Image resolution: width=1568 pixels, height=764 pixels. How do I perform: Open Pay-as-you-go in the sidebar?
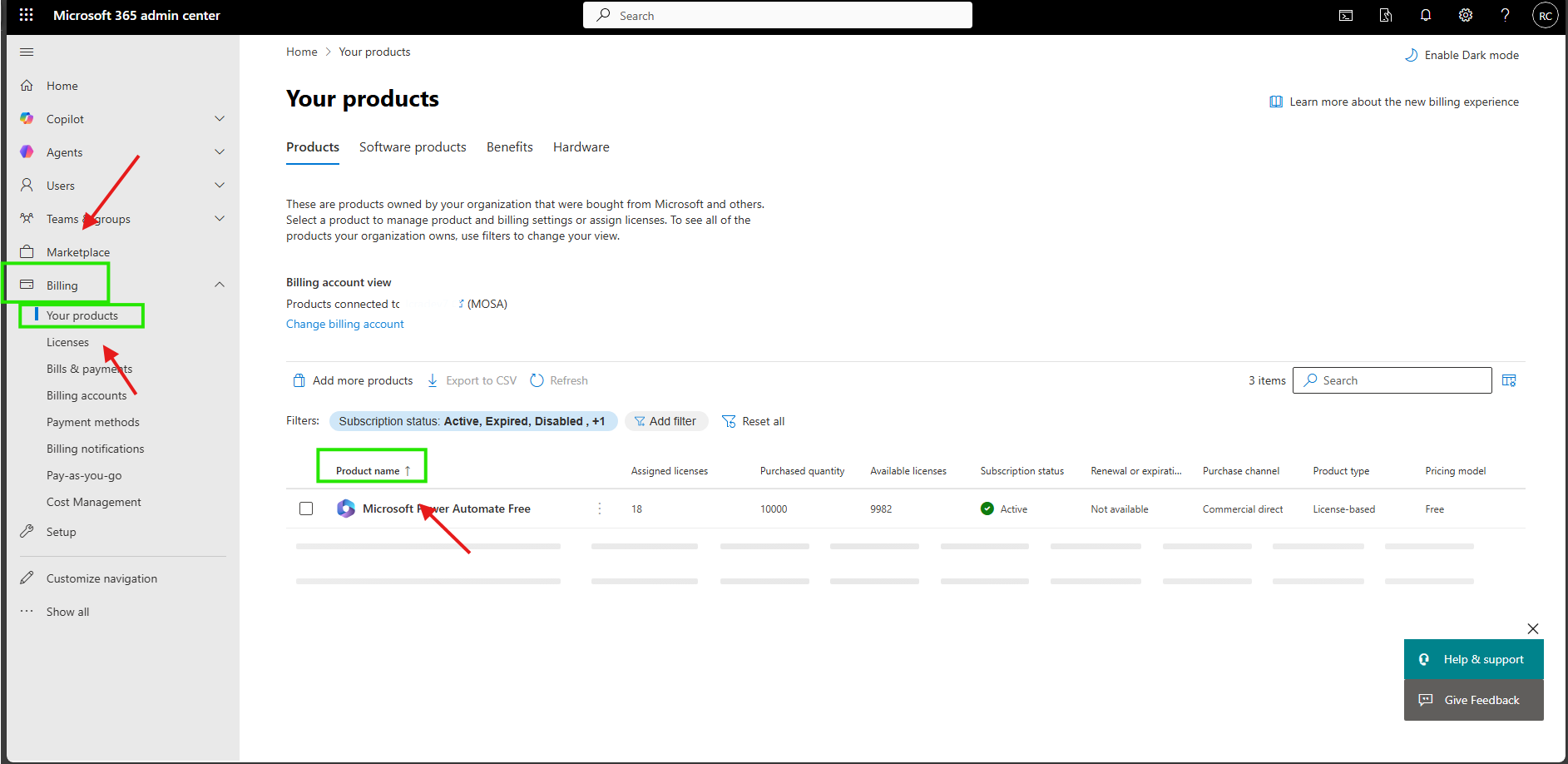(x=84, y=475)
